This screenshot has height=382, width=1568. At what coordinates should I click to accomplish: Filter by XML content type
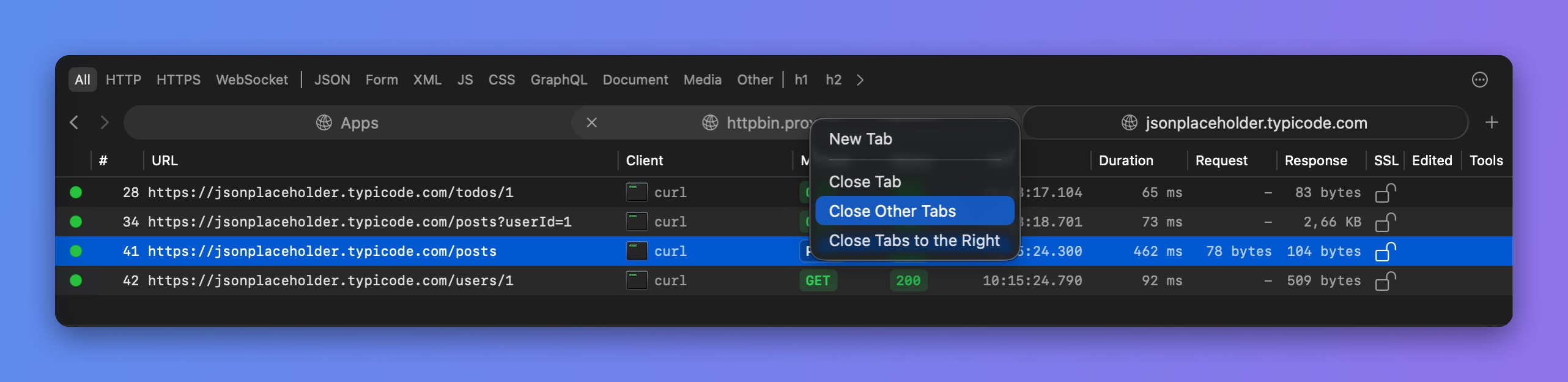coord(427,80)
